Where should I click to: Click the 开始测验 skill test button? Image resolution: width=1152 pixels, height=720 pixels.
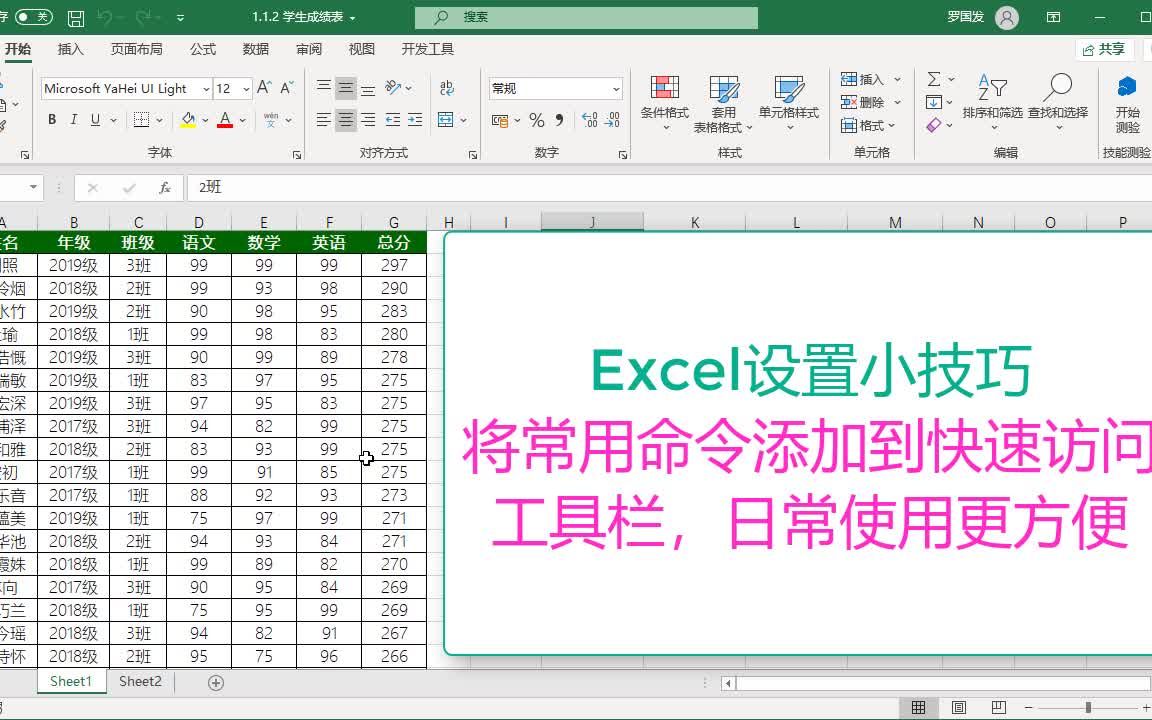(x=1127, y=100)
